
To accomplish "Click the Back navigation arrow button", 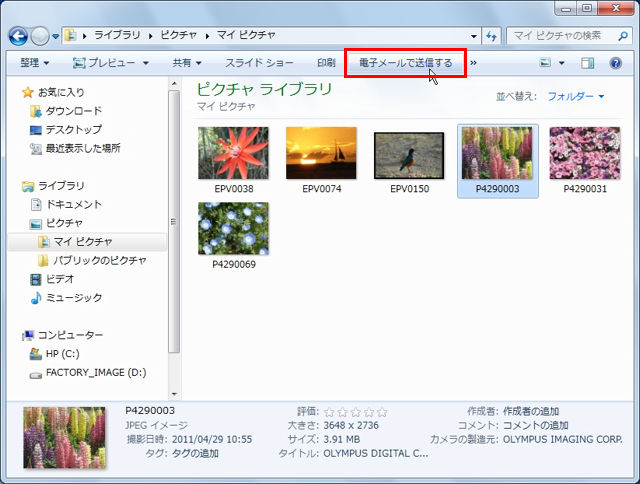I will (x=18, y=36).
